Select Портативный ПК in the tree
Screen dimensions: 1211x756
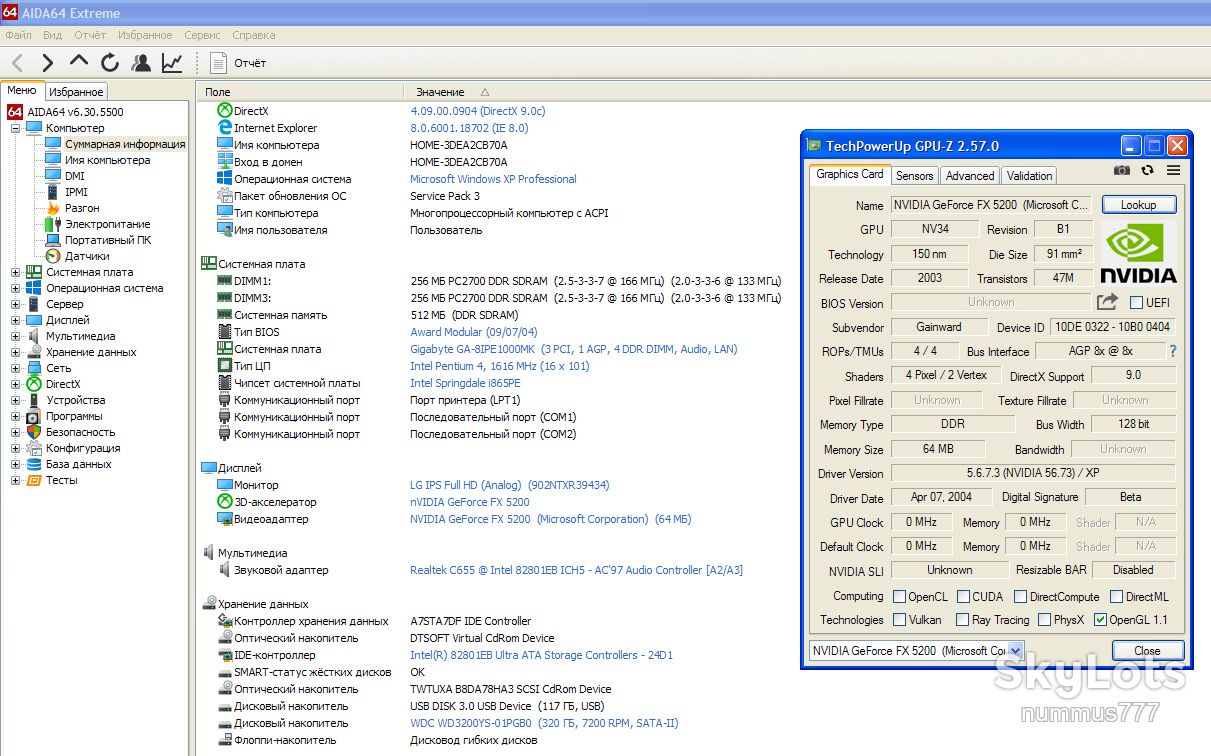[108, 240]
